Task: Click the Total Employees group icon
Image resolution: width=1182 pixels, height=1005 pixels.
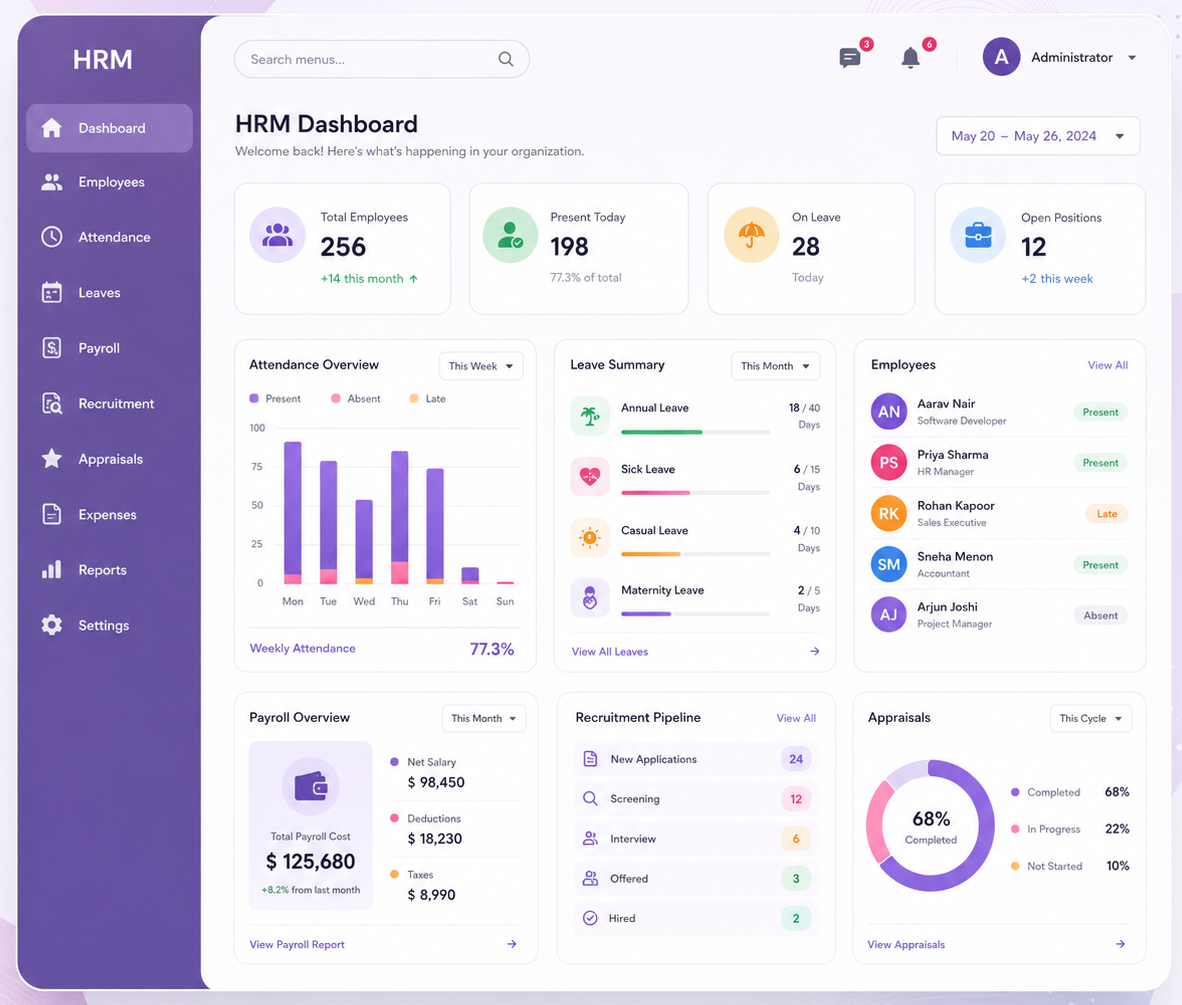Action: pos(277,234)
